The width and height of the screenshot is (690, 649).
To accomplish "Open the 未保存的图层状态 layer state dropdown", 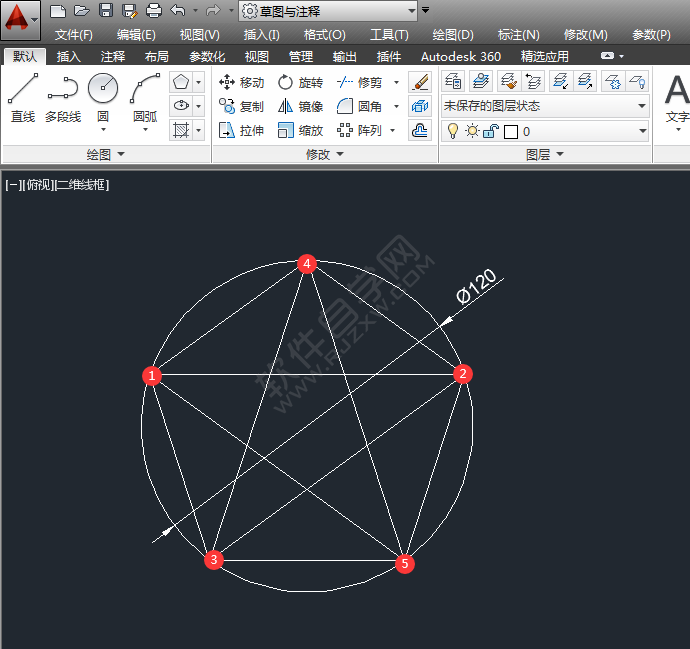I will (545, 105).
